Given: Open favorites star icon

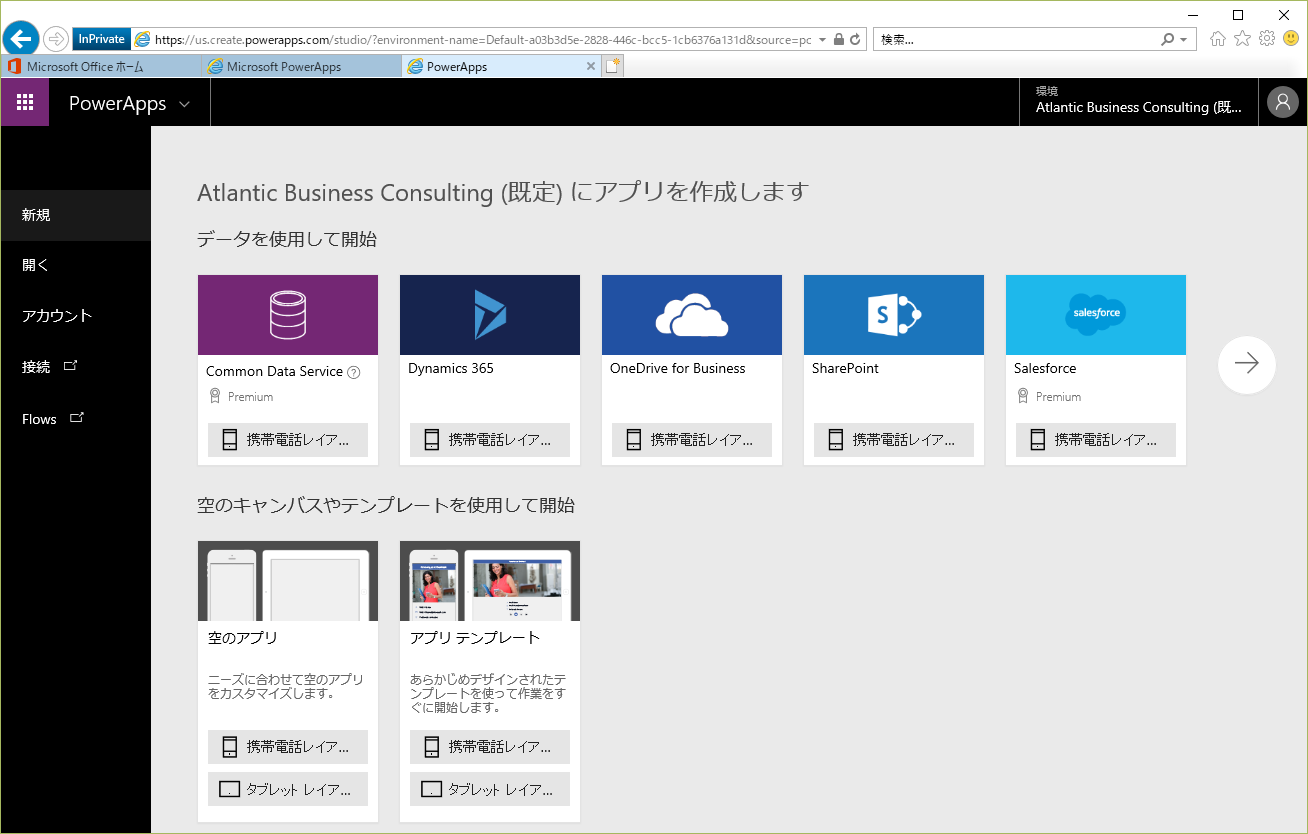Looking at the screenshot, I should coord(1242,39).
